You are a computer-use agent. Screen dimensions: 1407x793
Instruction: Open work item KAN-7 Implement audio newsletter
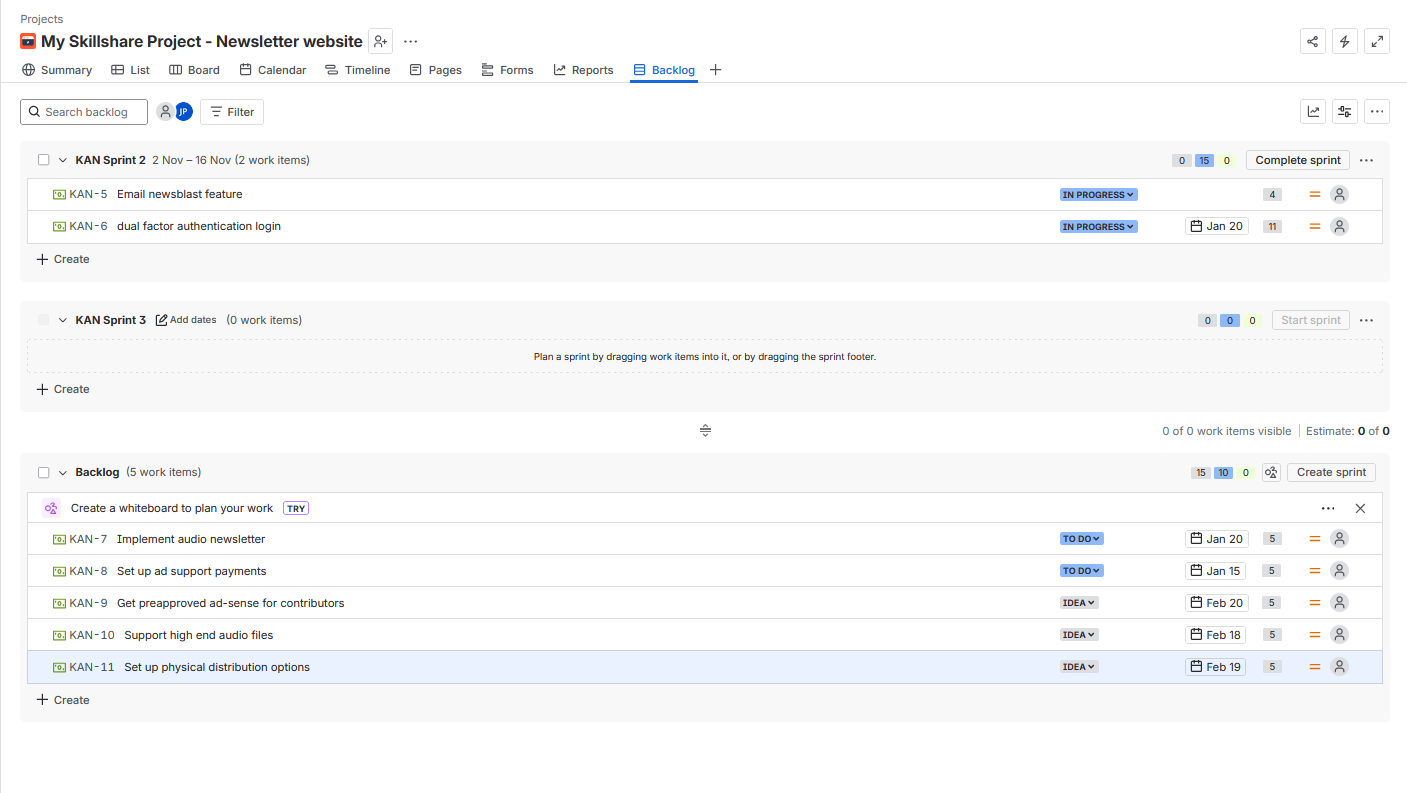point(190,539)
